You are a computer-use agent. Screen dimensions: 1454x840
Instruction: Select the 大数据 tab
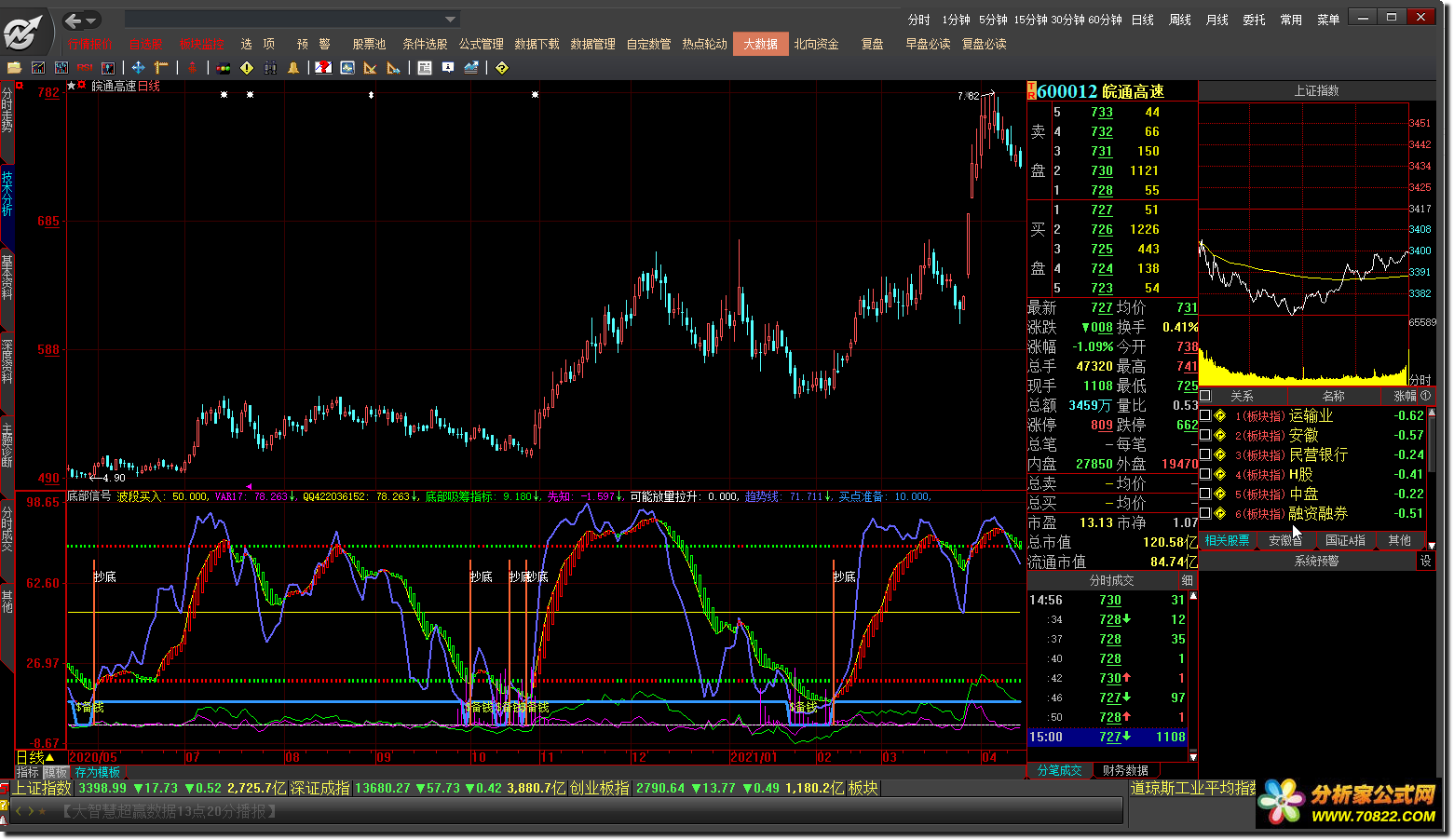(760, 44)
